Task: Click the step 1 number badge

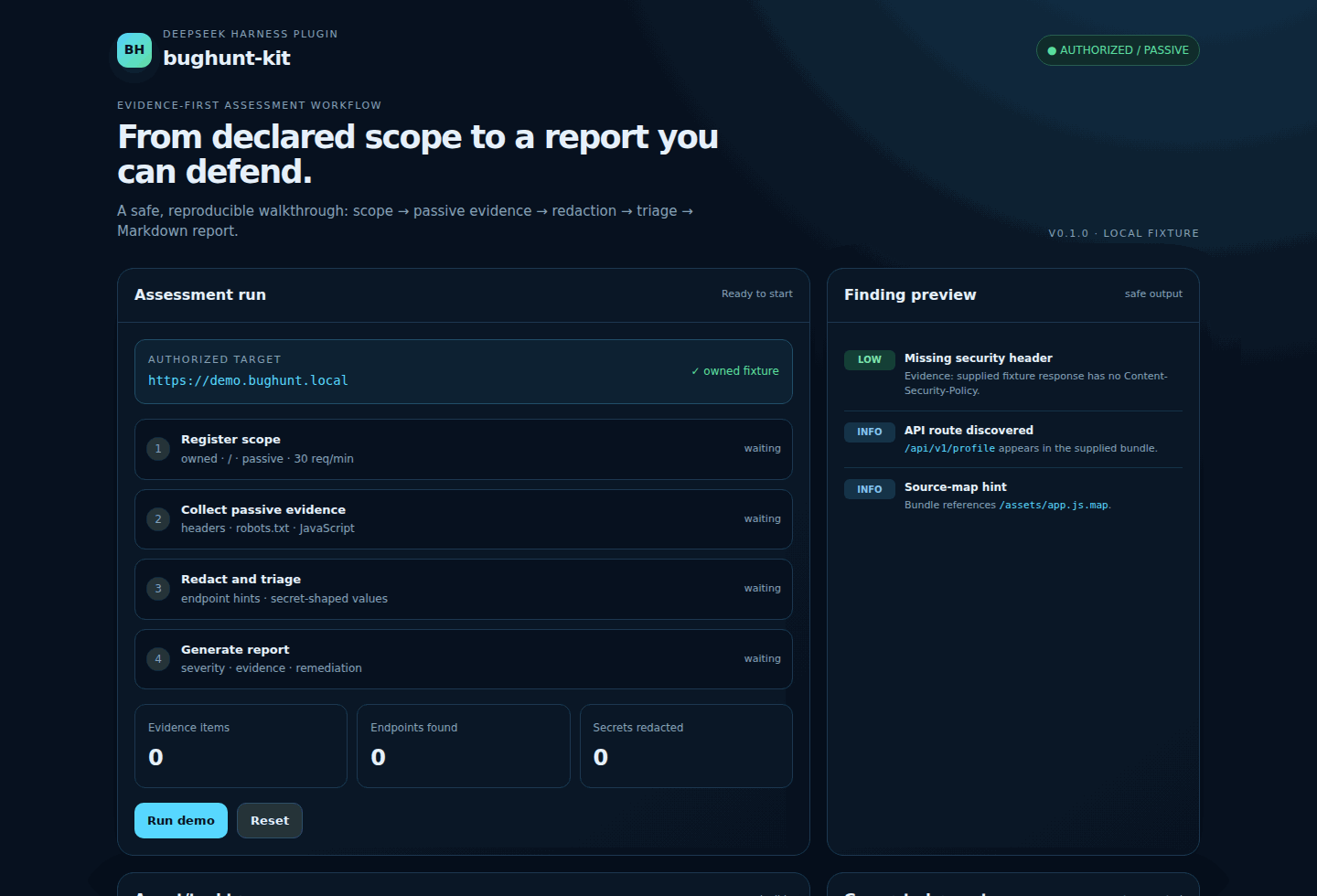Action: (158, 449)
